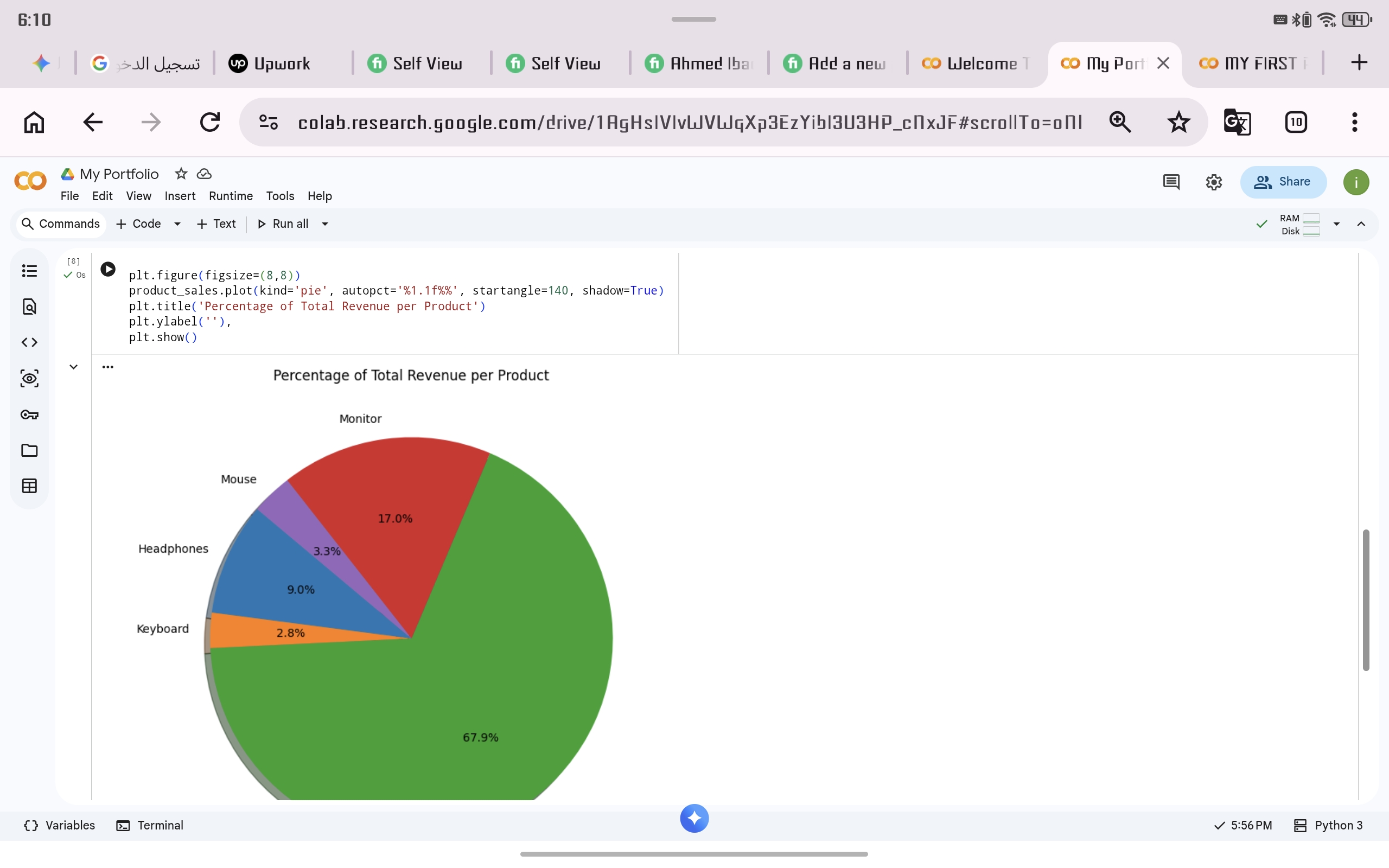The width and height of the screenshot is (1389, 868).
Task: Click the My Portfolio notebook title
Action: [119, 174]
